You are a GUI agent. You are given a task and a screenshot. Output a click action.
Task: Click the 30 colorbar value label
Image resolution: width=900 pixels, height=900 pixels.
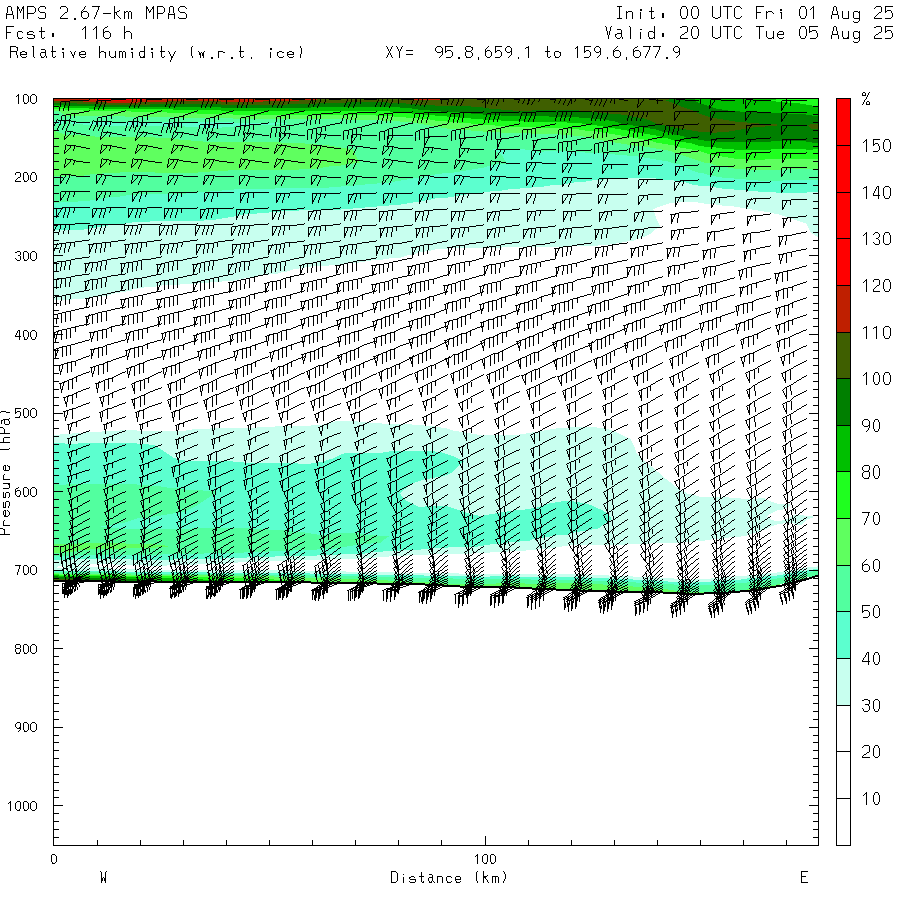click(x=871, y=705)
